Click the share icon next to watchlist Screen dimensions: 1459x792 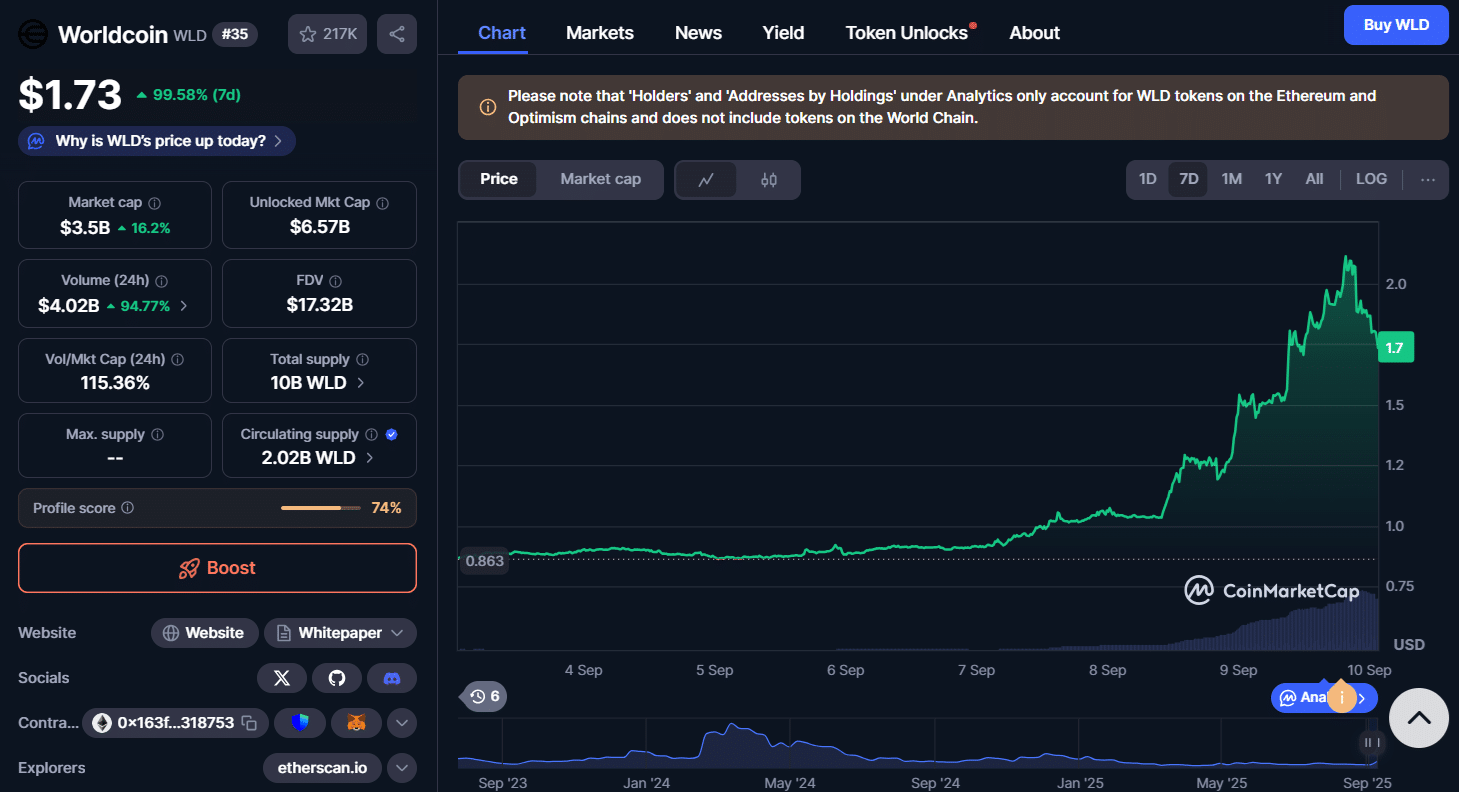point(397,34)
